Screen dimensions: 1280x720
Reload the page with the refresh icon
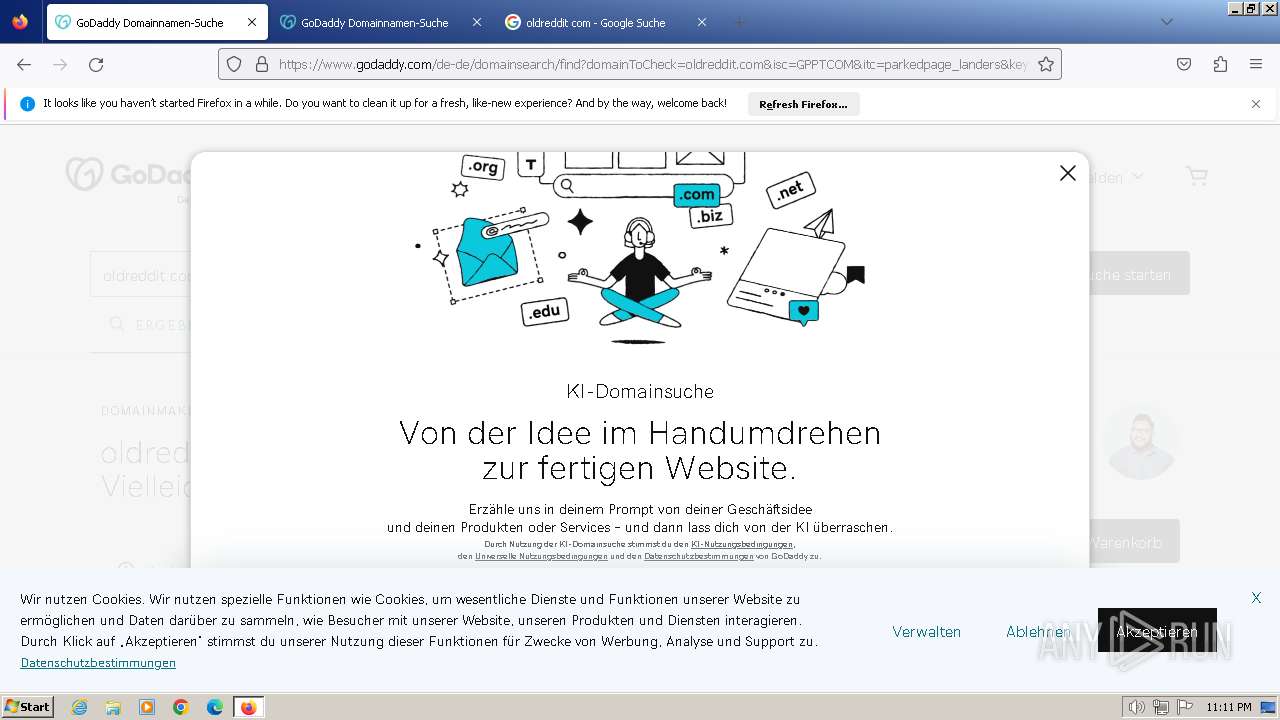(x=96, y=64)
